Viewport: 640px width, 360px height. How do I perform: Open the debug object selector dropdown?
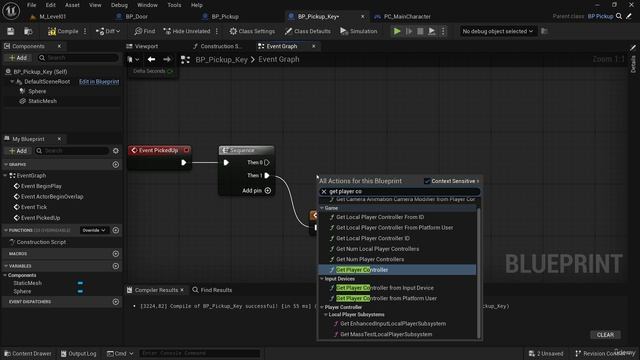tap(498, 31)
